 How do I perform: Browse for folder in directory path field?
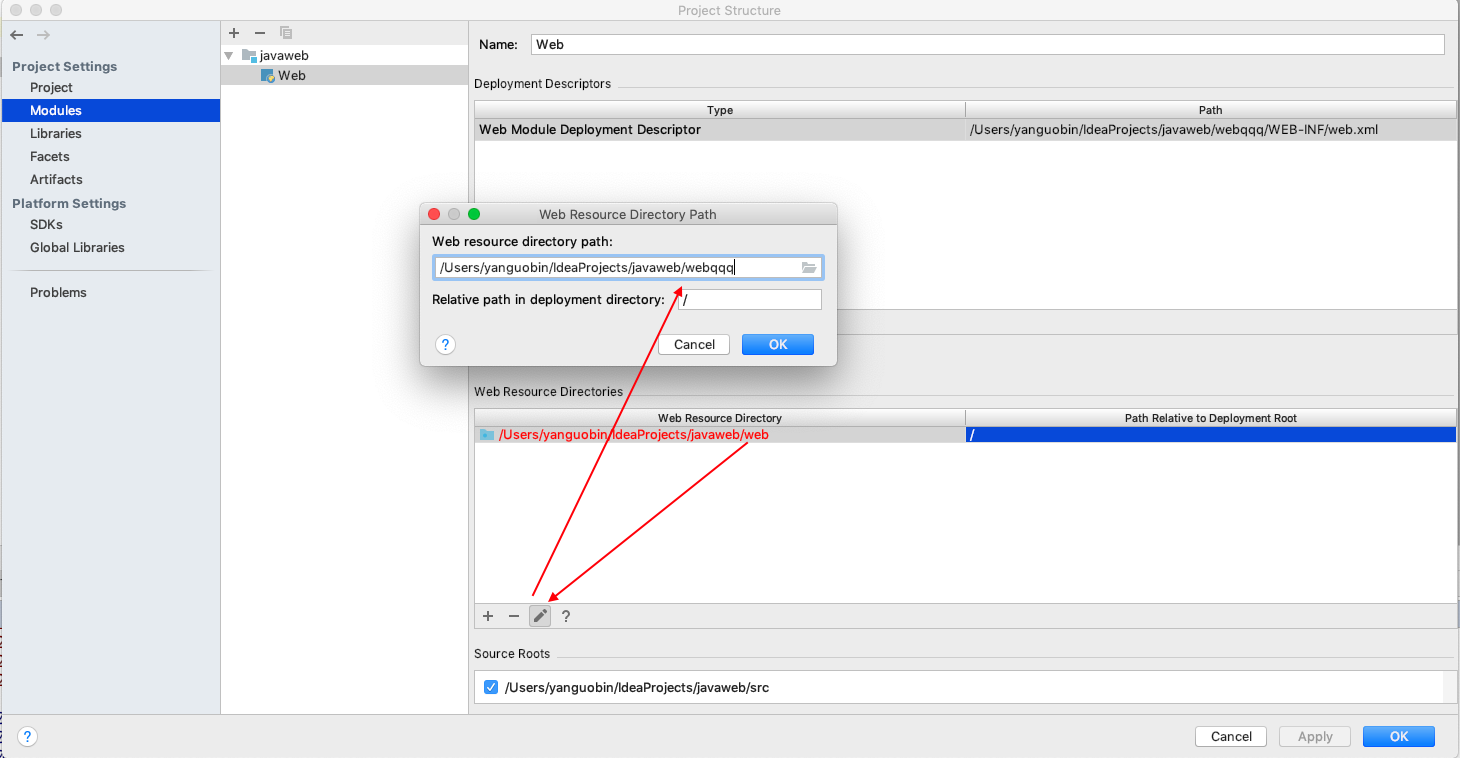pyautogui.click(x=810, y=268)
